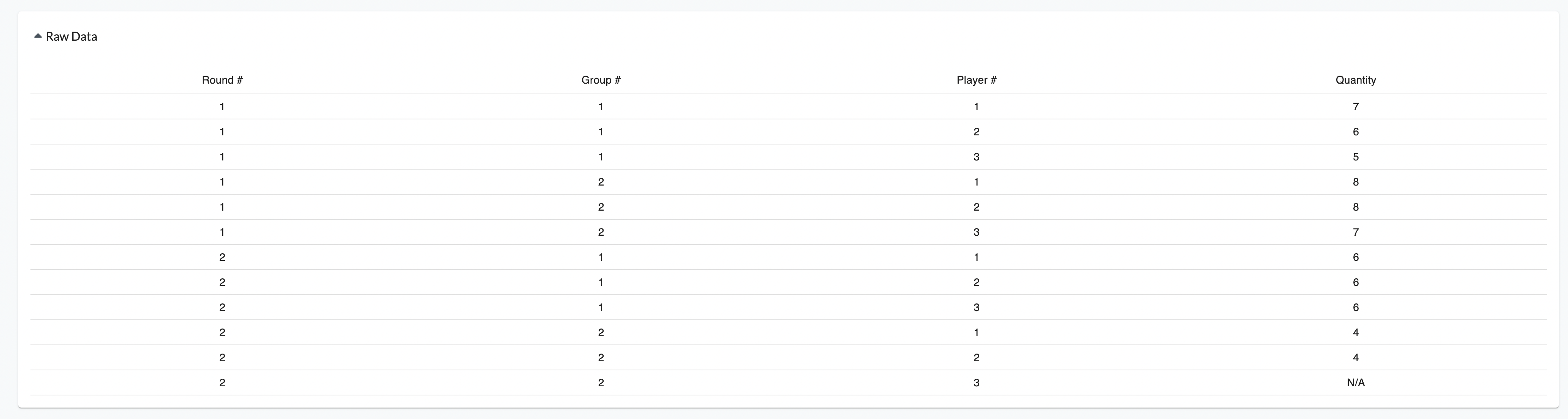Click round 1 cell in the first row
The image size is (1568, 419).
(x=222, y=107)
